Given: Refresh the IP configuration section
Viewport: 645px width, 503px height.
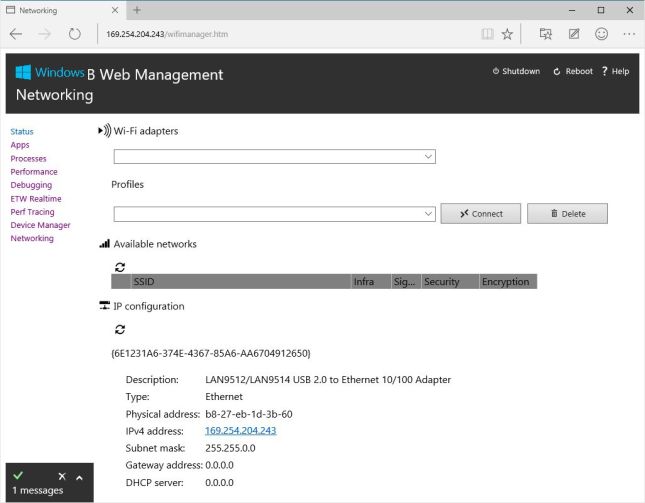Looking at the screenshot, I should click(x=120, y=329).
